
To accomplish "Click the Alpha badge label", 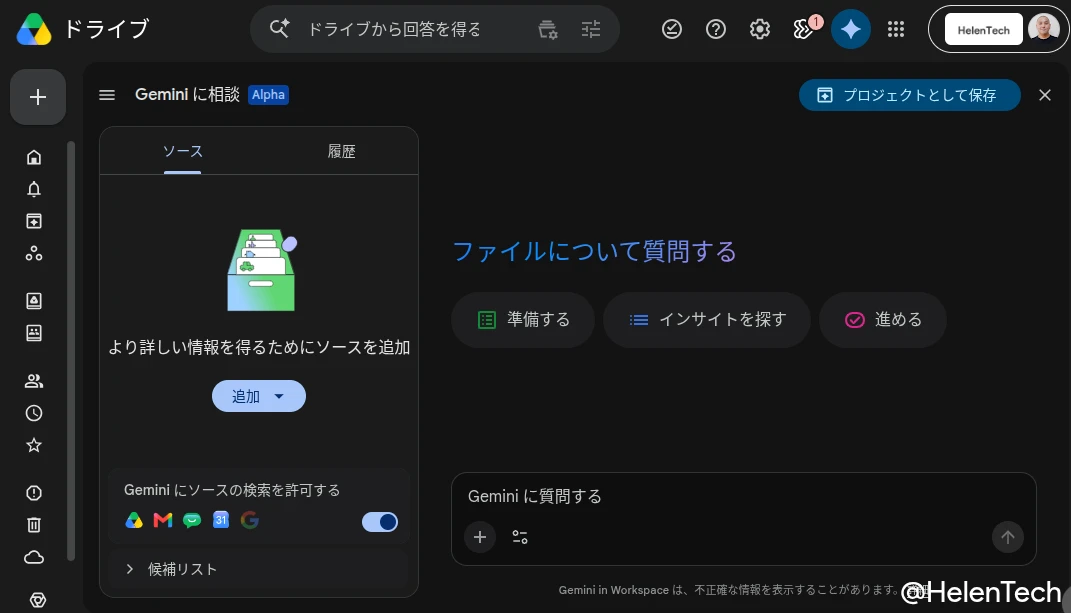I will [268, 95].
